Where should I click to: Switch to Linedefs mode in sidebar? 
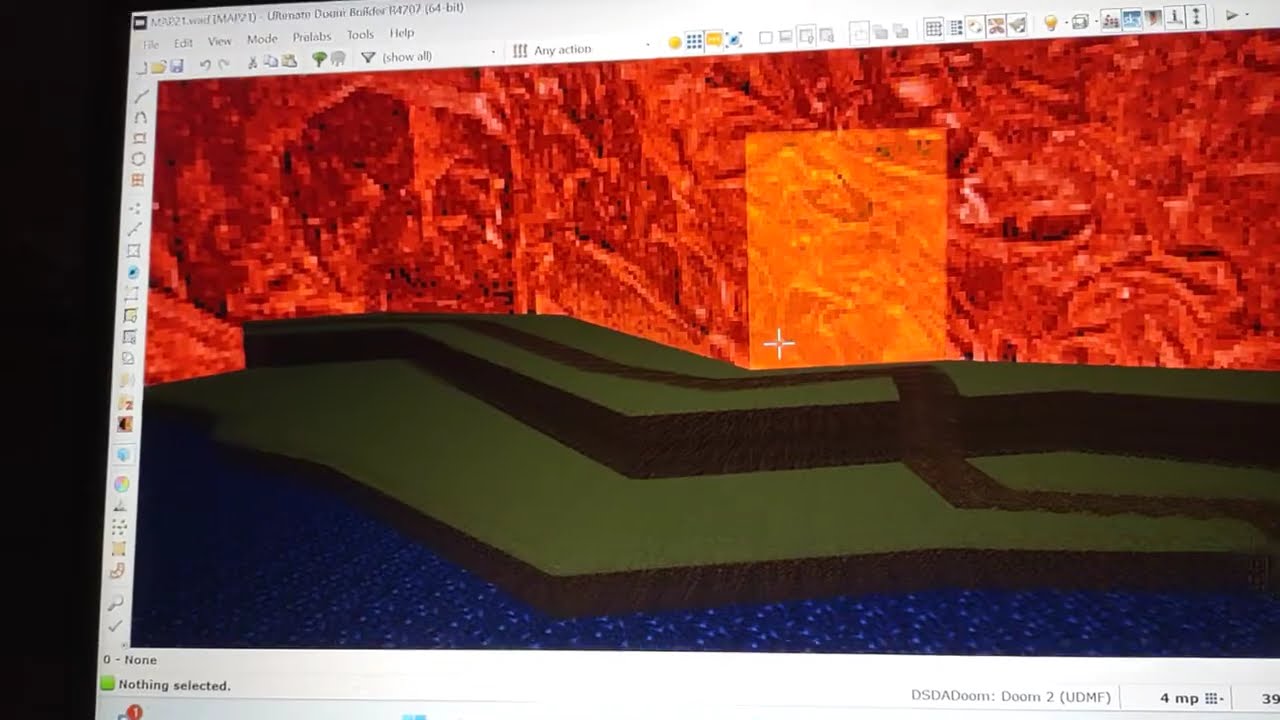(134, 229)
